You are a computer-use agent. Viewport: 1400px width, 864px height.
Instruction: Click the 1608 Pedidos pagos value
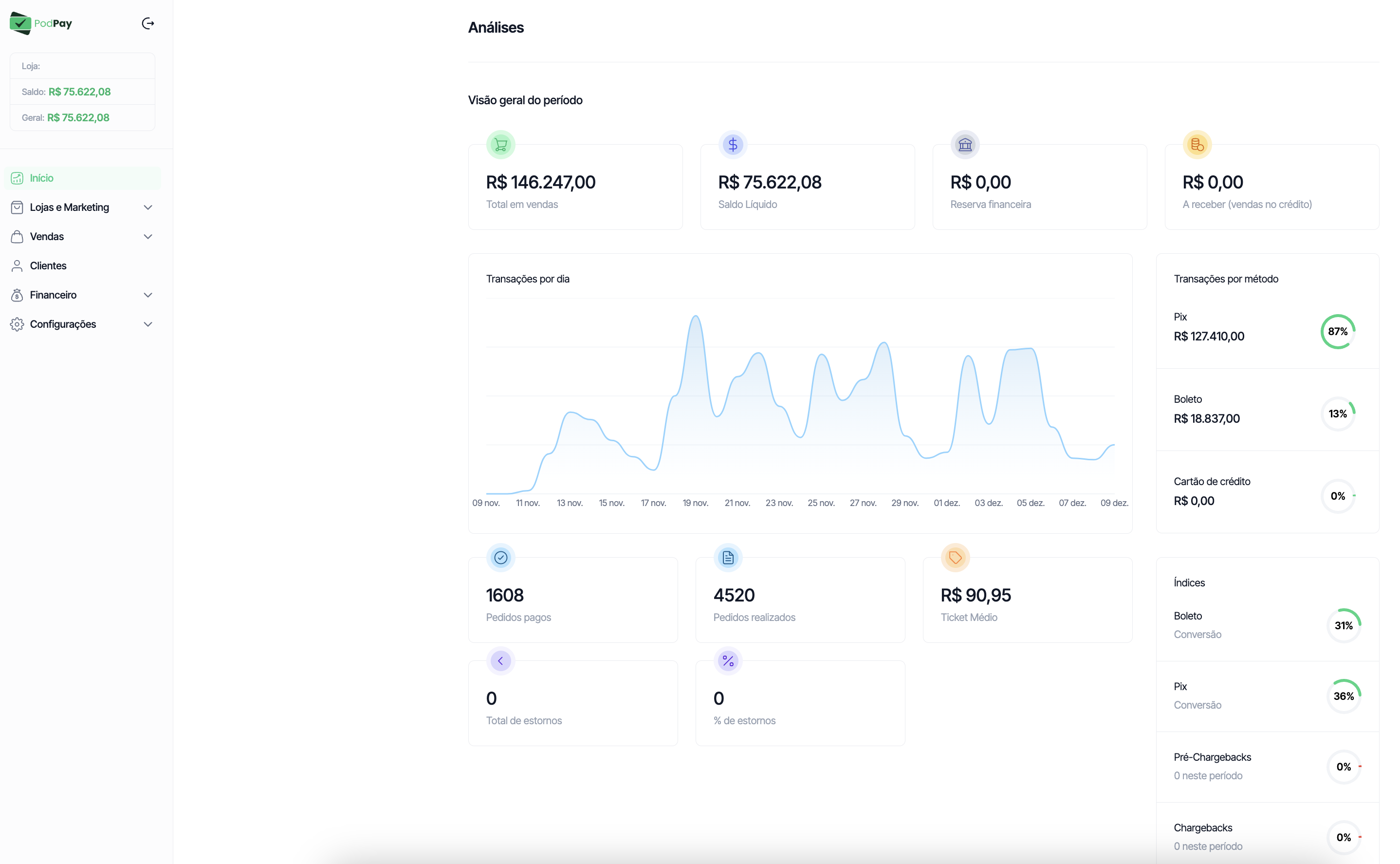pyautogui.click(x=505, y=595)
